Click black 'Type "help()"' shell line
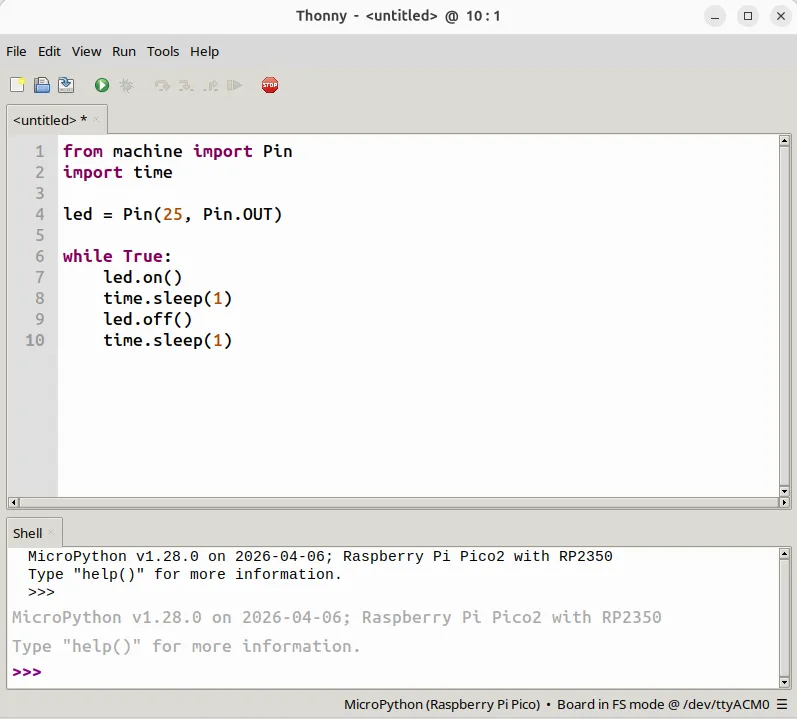Image resolution: width=797 pixels, height=719 pixels. 185,574
